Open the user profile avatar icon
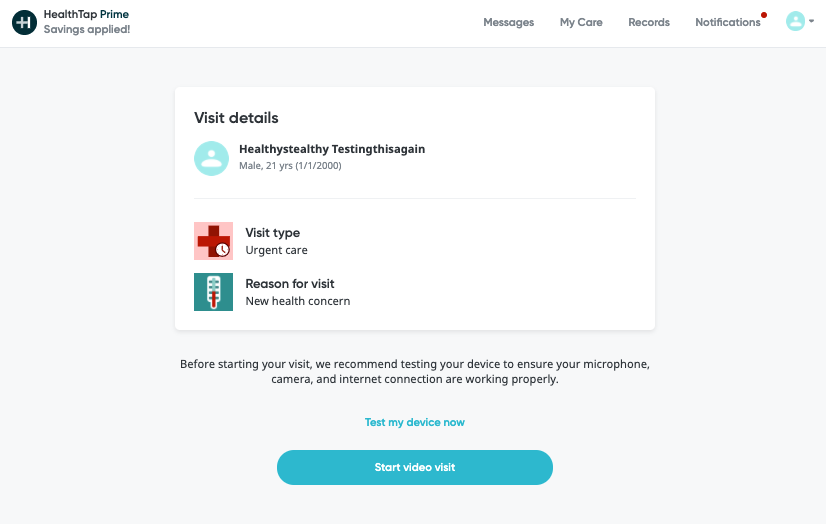The image size is (826, 524). (x=795, y=22)
